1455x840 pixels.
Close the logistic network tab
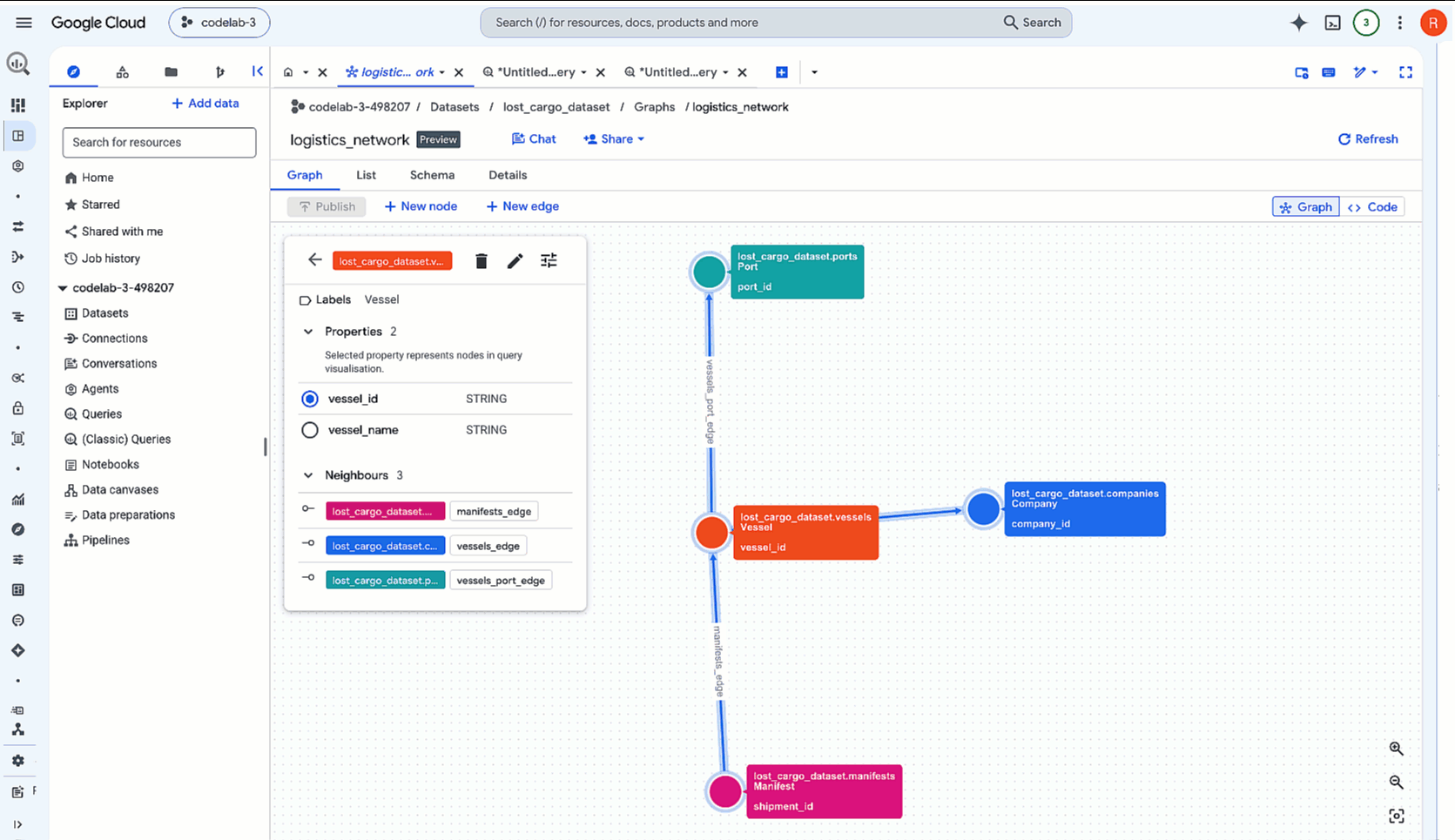(x=459, y=72)
